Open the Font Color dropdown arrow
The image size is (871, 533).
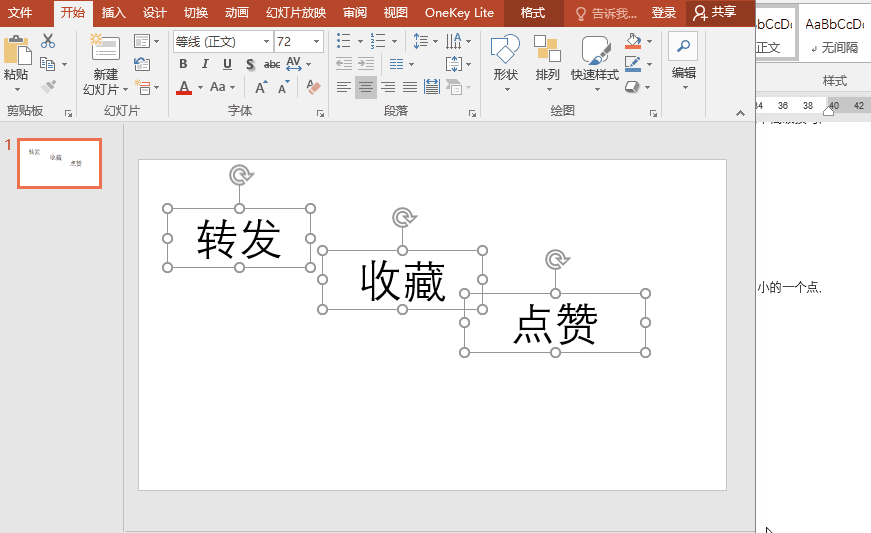[x=200, y=87]
